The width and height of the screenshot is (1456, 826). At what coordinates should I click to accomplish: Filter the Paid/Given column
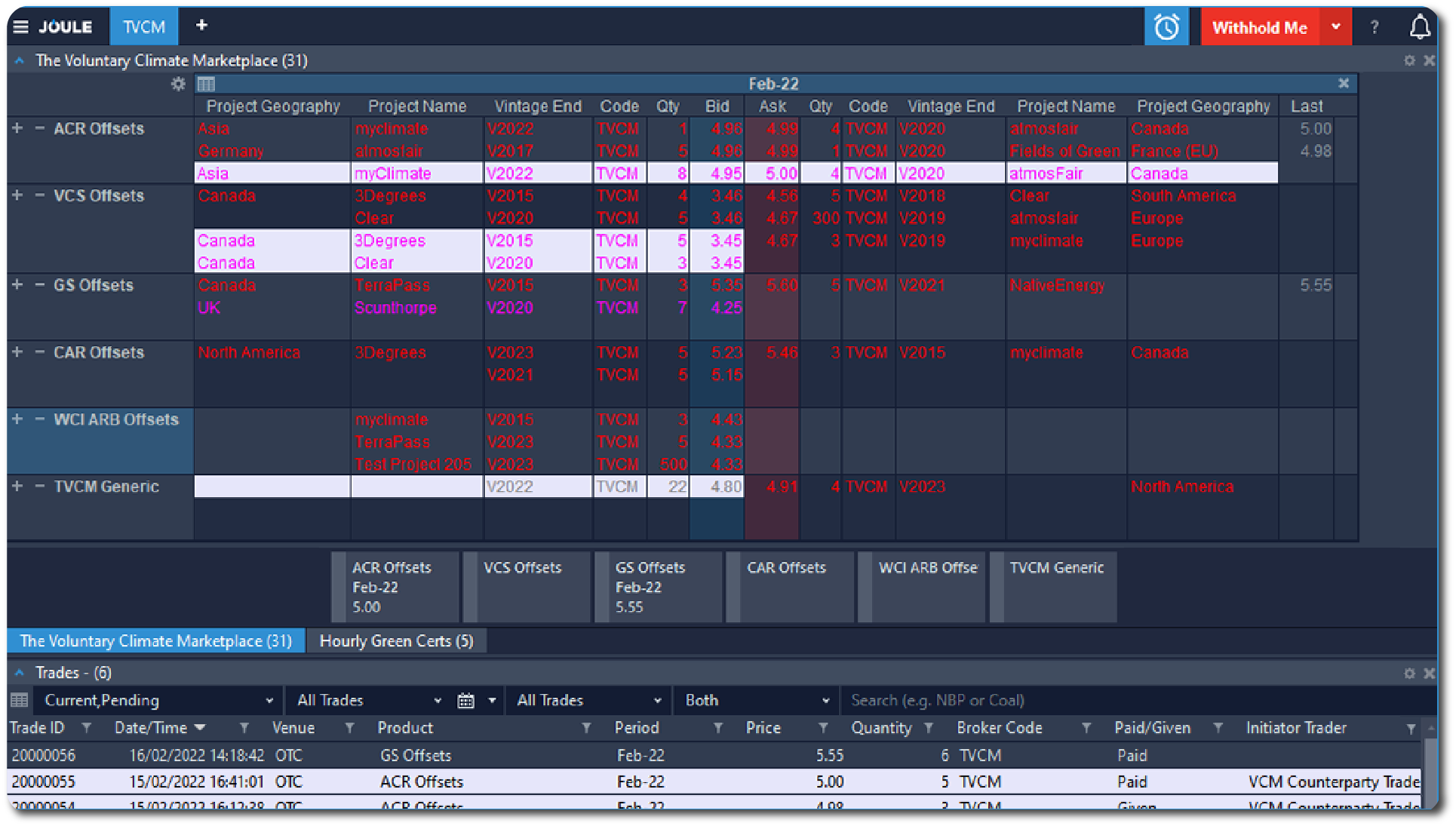tap(1218, 728)
